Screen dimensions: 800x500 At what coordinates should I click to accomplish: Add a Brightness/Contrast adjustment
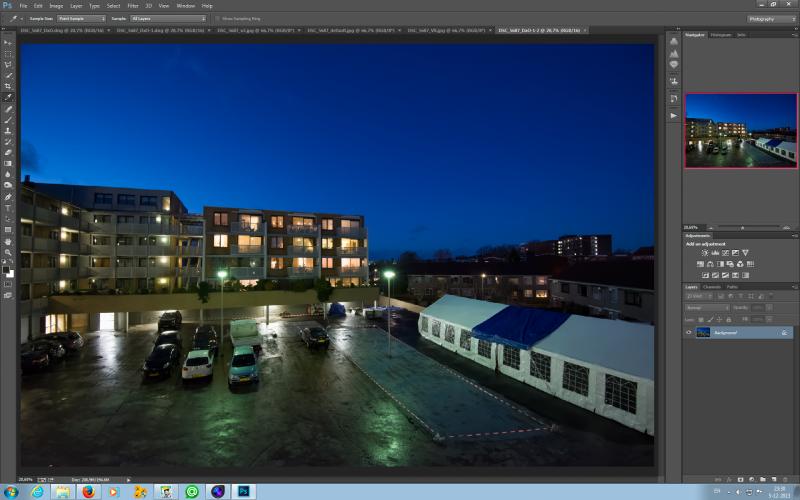coord(705,253)
